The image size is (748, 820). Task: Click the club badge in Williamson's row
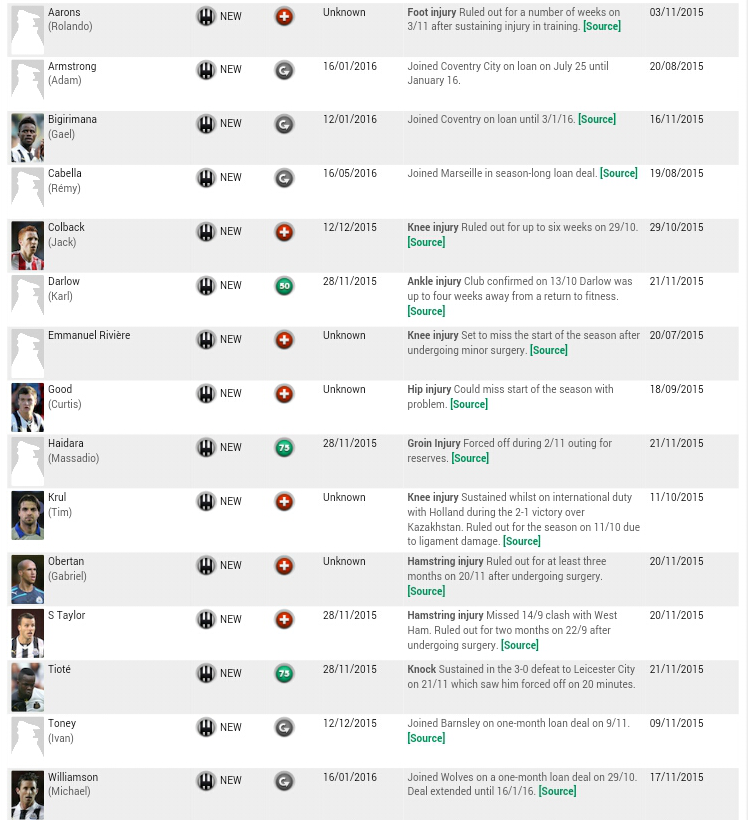206,781
